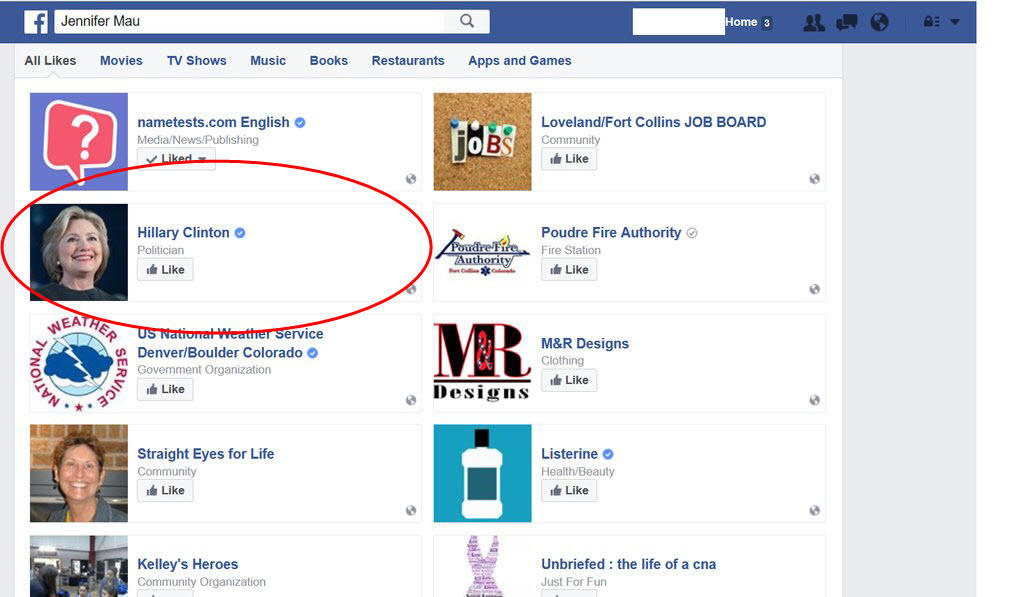Click the search field containing Jennifer Mau

249,21
